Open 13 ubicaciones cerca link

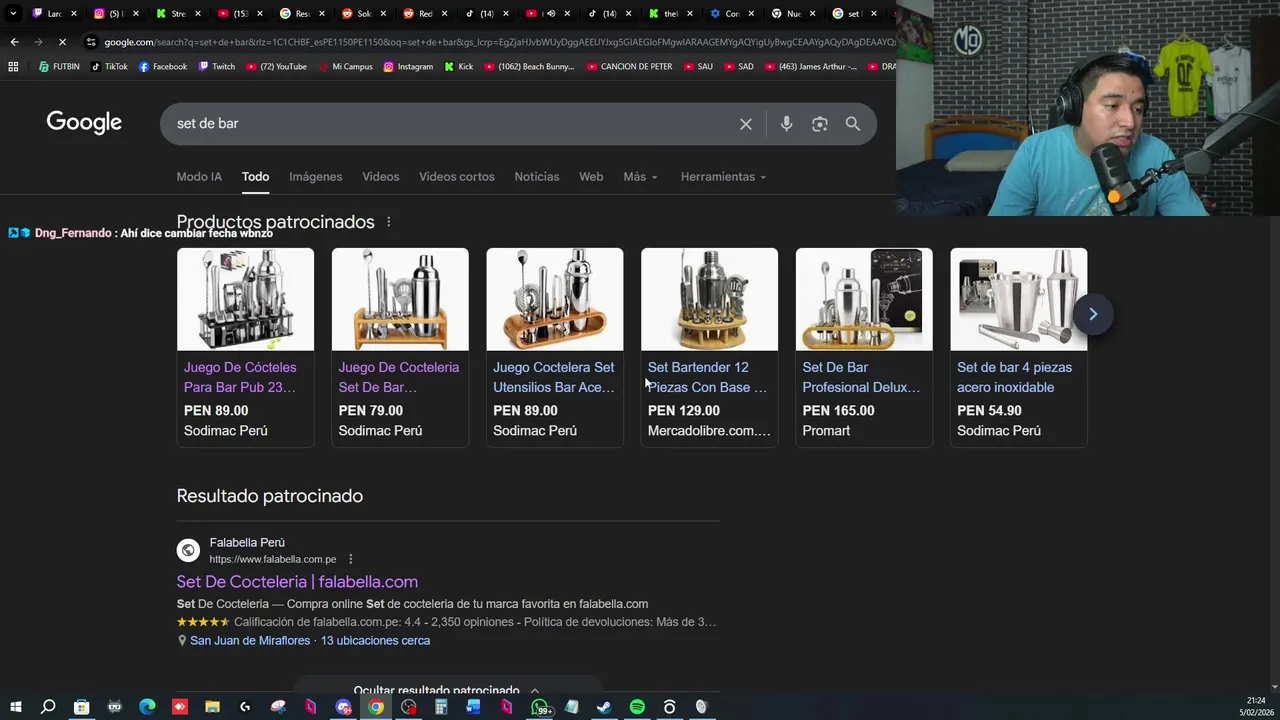[x=375, y=641]
